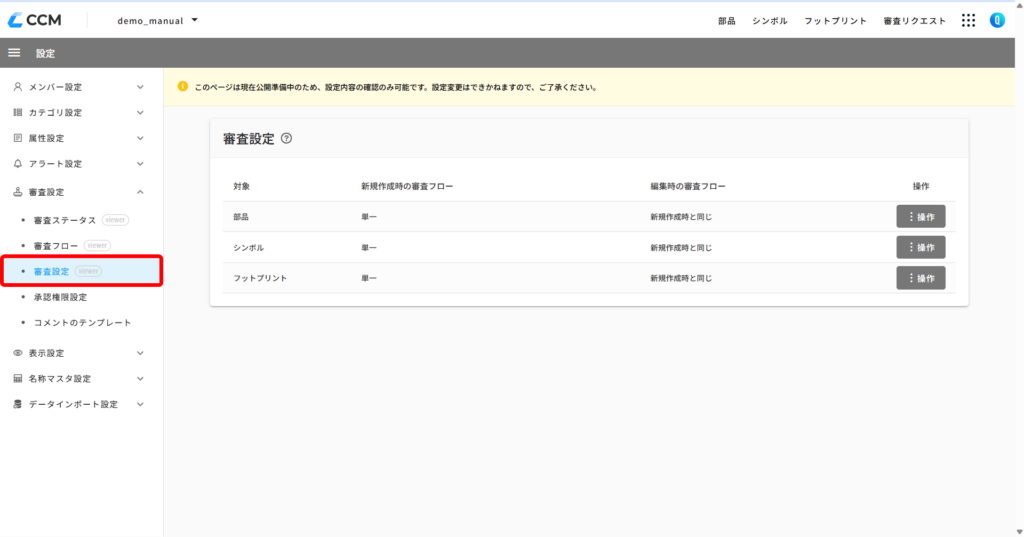Image resolution: width=1024 pixels, height=537 pixels.
Task: Expand 名称マスタ設定 chevron
Action: tap(140, 378)
